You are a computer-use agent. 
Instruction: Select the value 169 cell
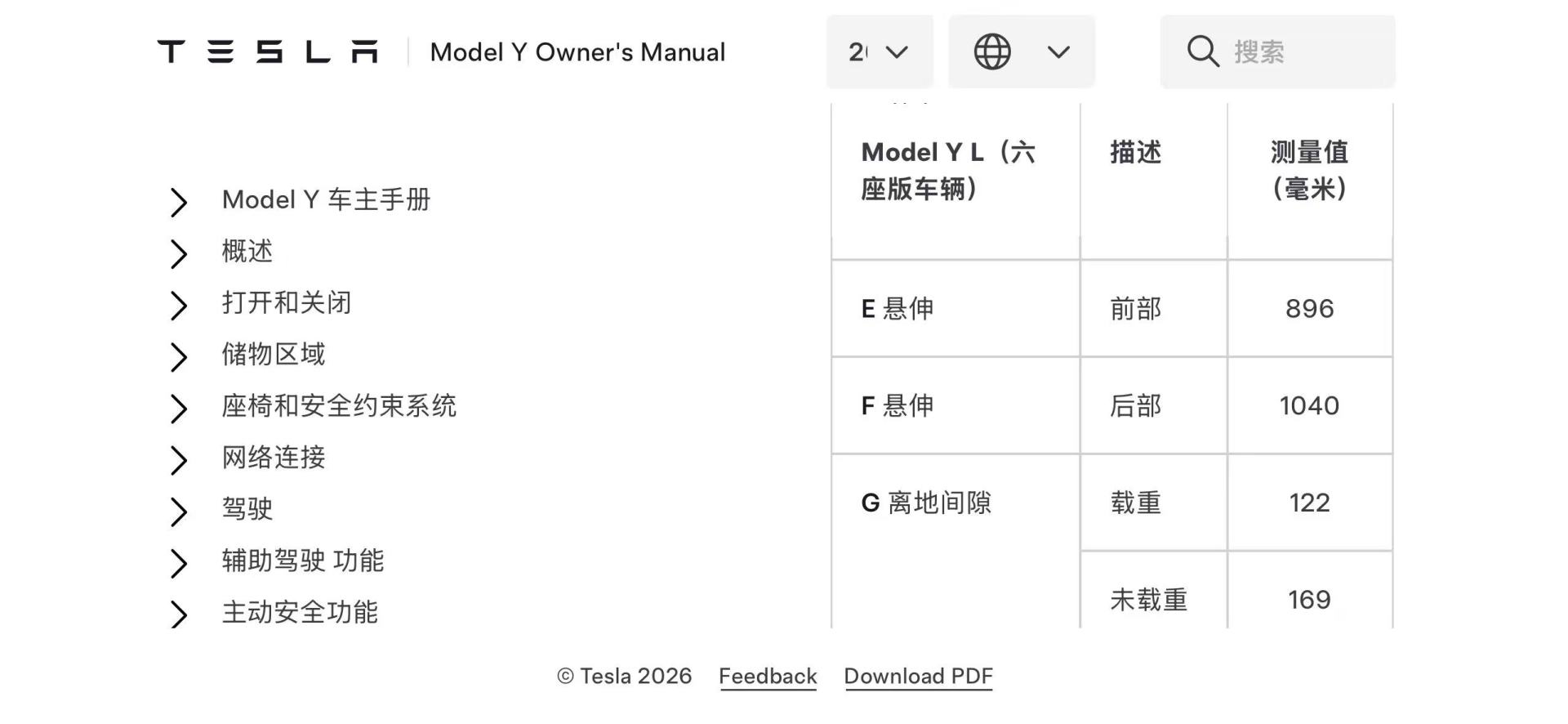pos(1310,590)
